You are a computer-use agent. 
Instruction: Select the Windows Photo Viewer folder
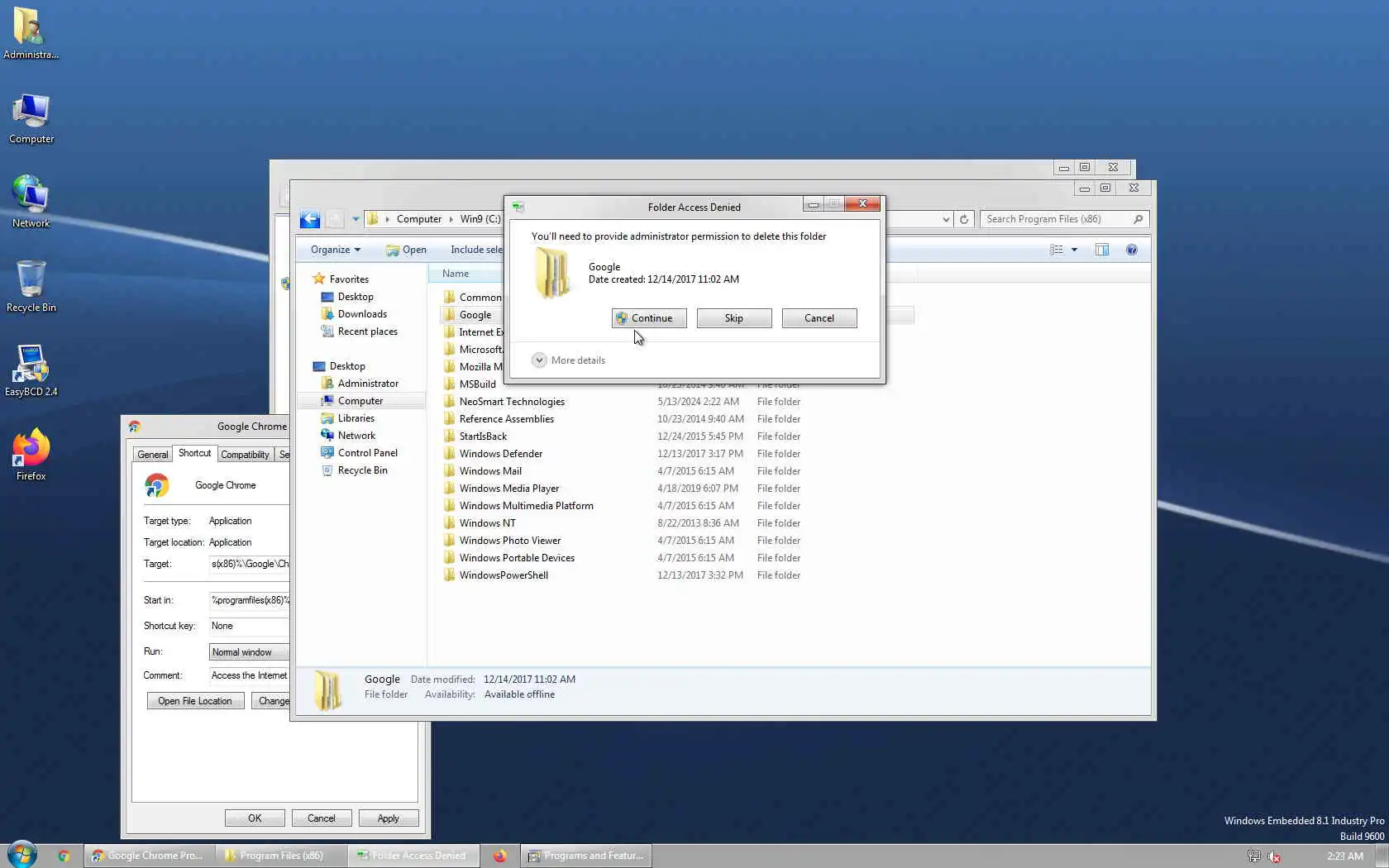[509, 541]
